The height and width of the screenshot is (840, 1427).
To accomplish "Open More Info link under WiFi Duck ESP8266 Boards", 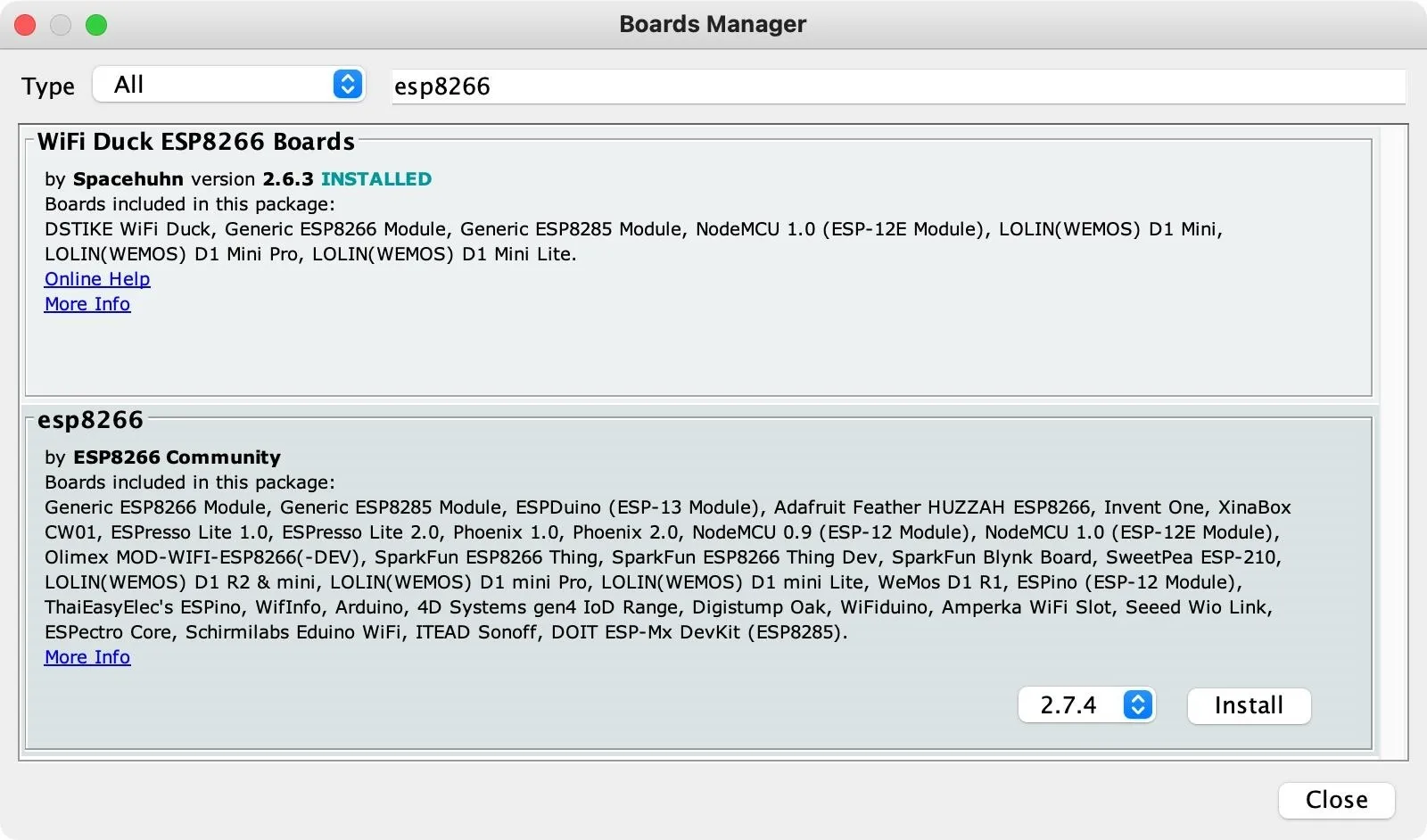I will tap(87, 304).
